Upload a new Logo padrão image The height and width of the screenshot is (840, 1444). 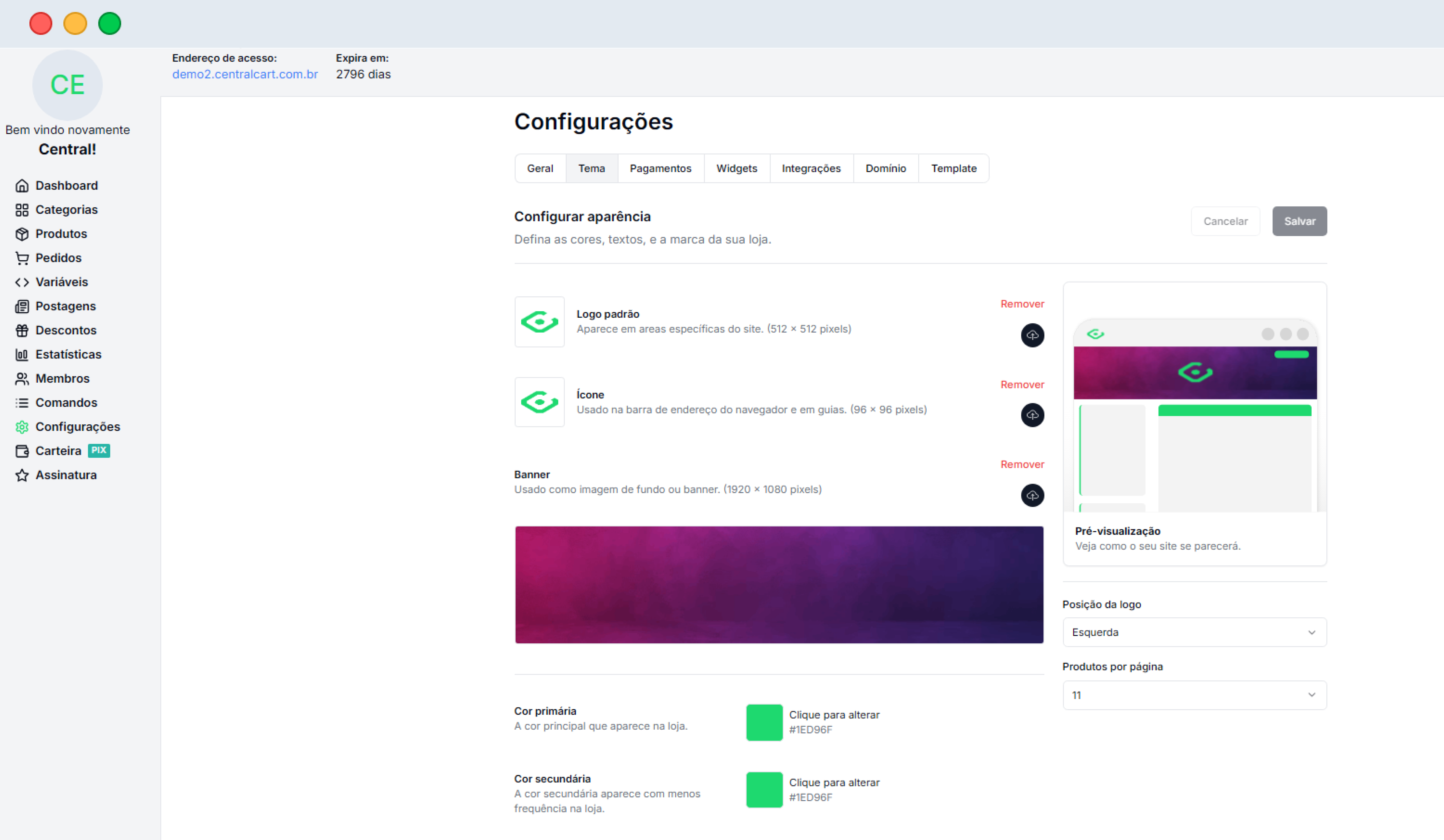[x=1032, y=335]
